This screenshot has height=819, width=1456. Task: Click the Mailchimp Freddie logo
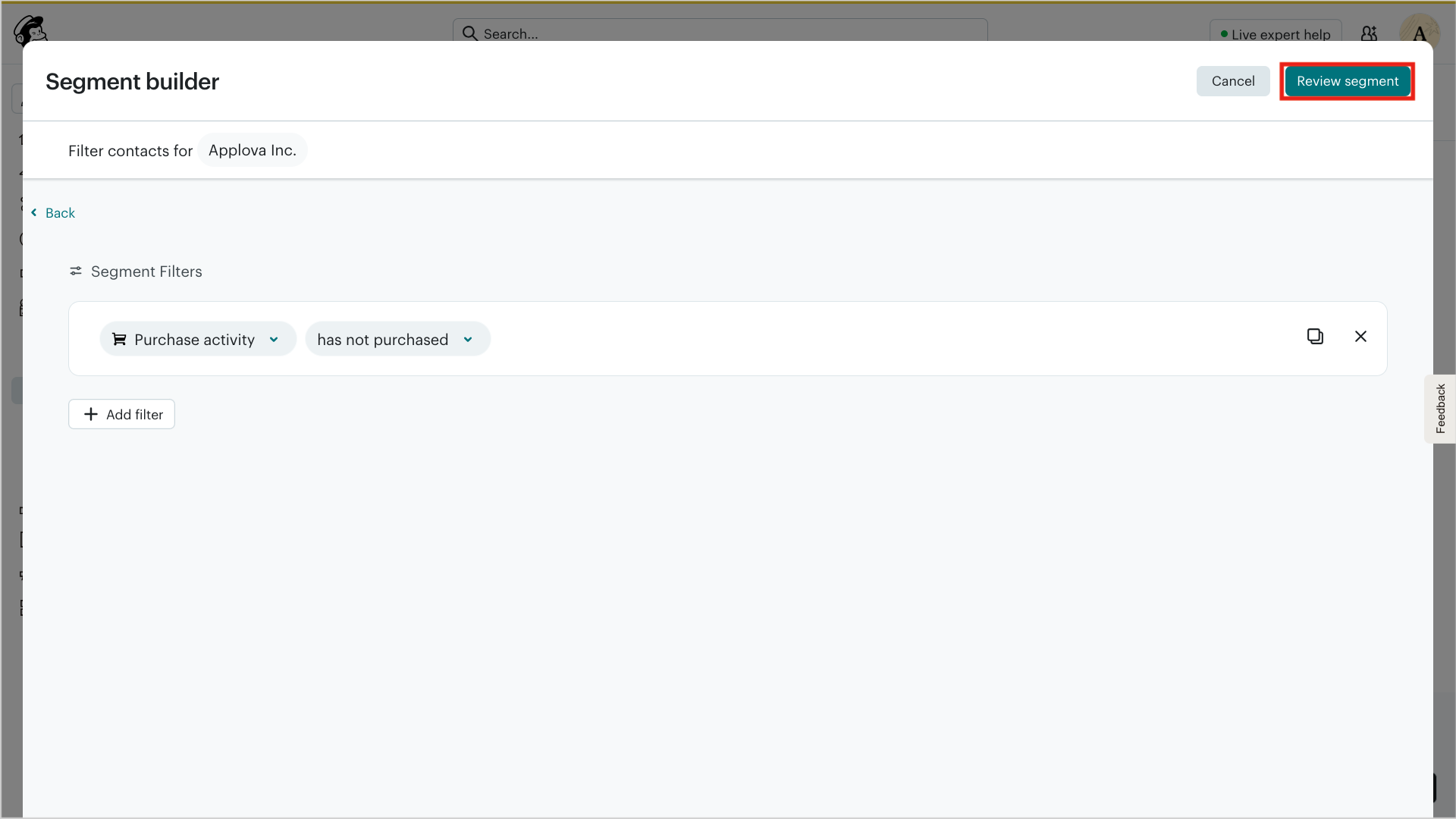coord(30,30)
